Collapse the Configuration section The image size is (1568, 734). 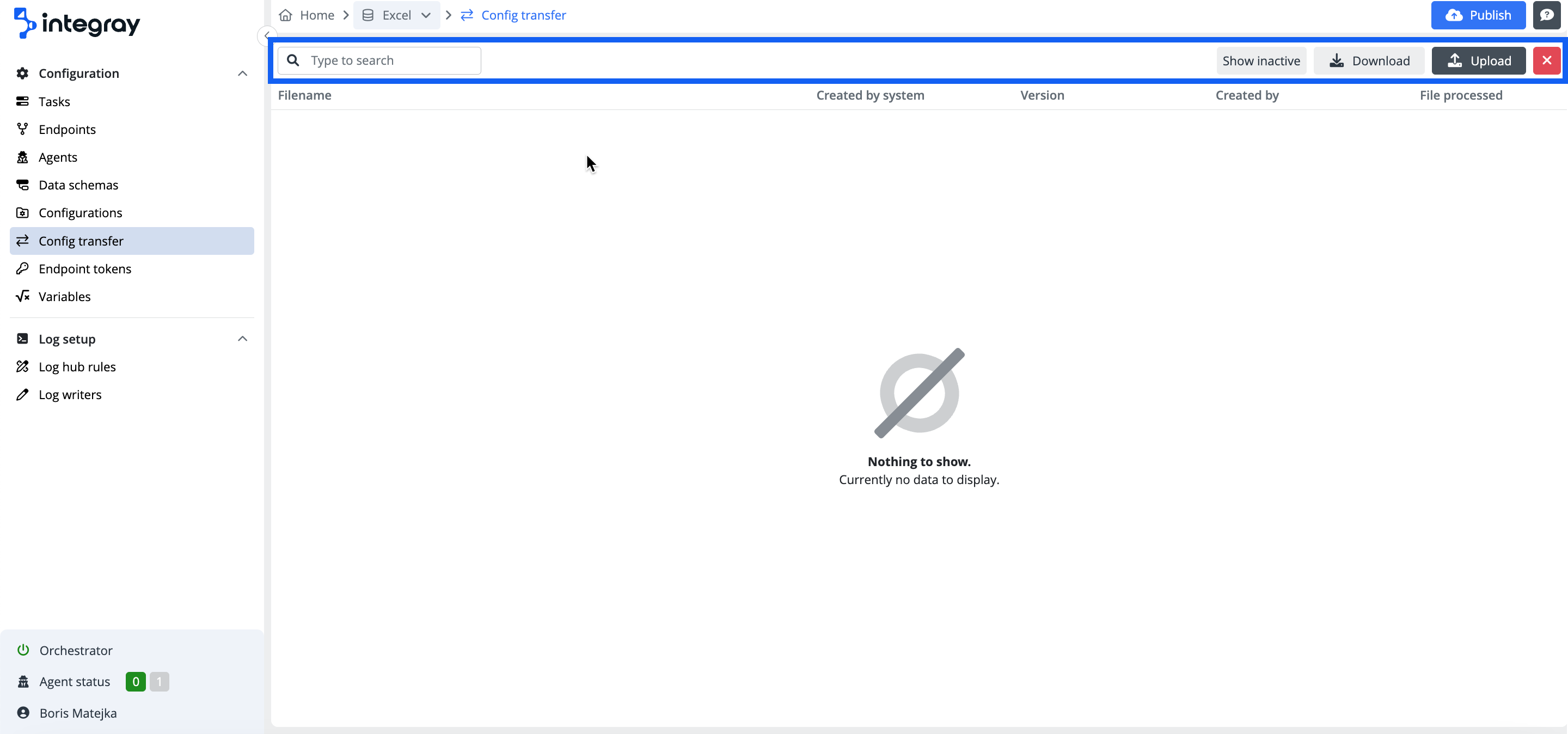[242, 73]
